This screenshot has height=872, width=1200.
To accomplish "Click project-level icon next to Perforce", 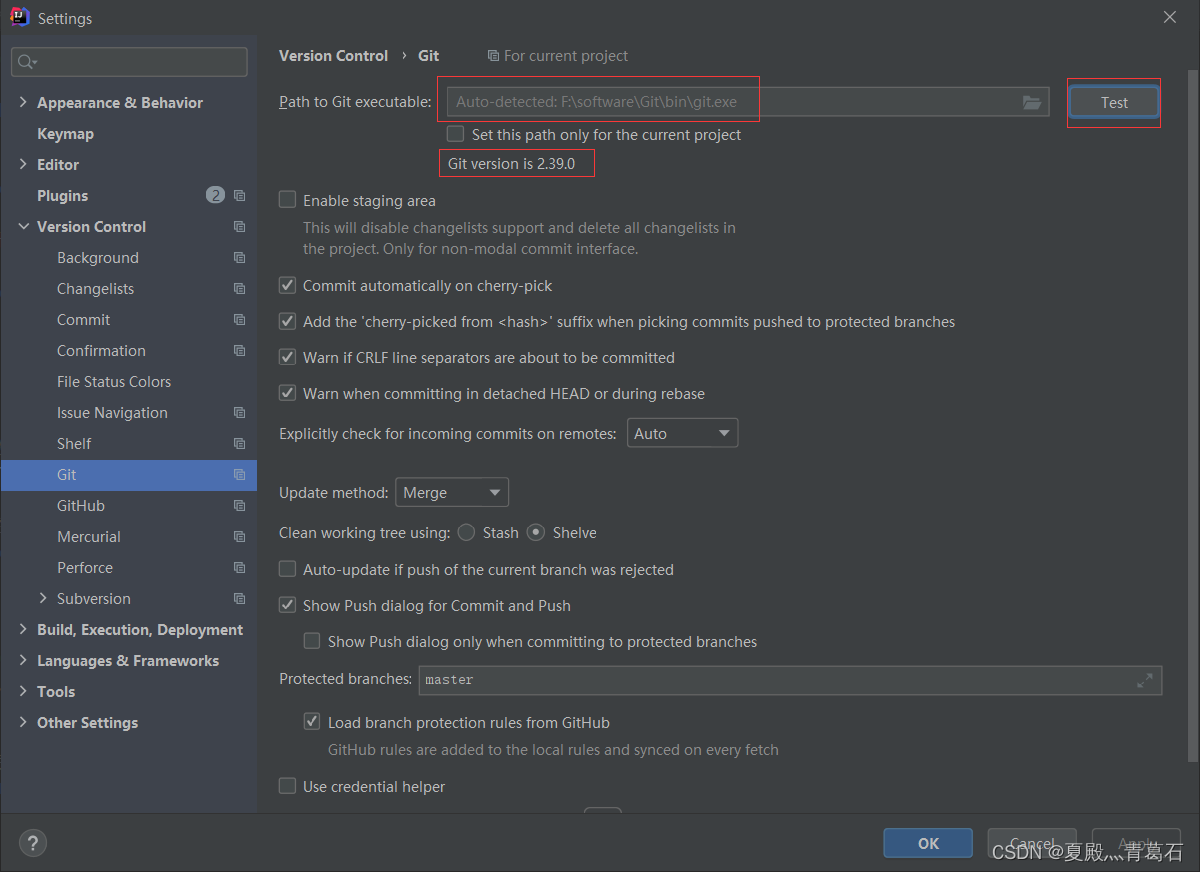I will 239,568.
